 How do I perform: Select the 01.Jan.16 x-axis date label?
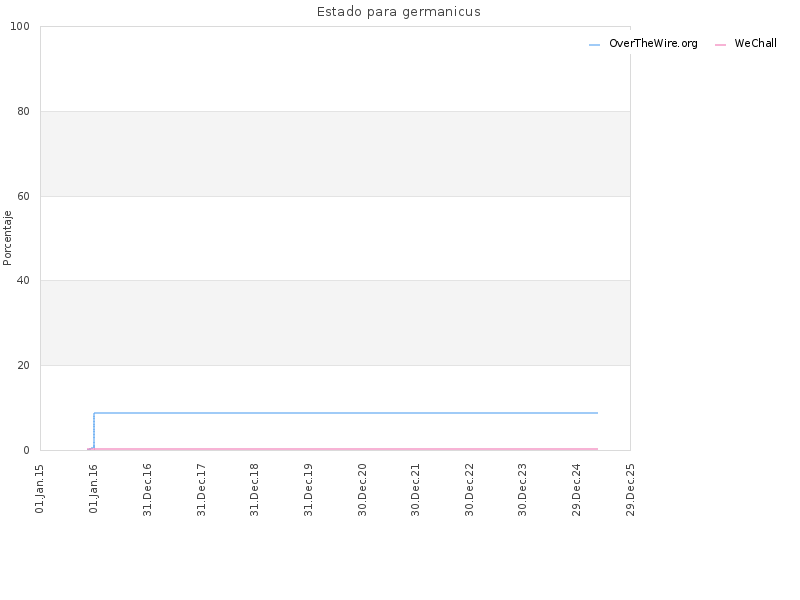pyautogui.click(x=93, y=488)
